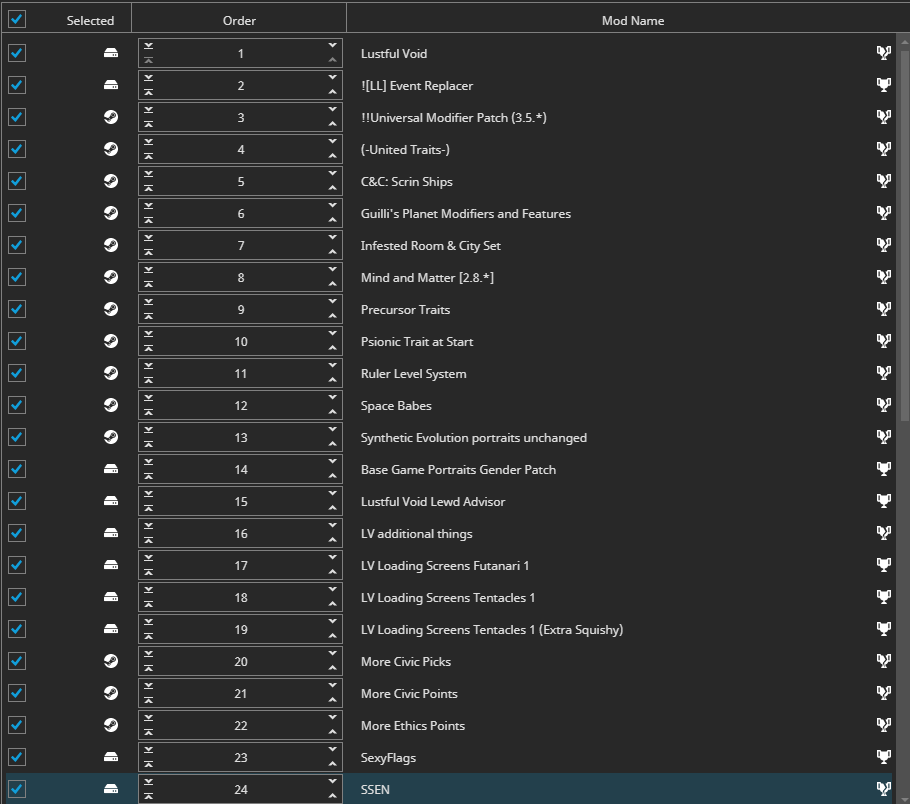Send Mind and Matter [2.8.*] to the top
Viewport: 910px width, 804px height.
click(x=149, y=284)
